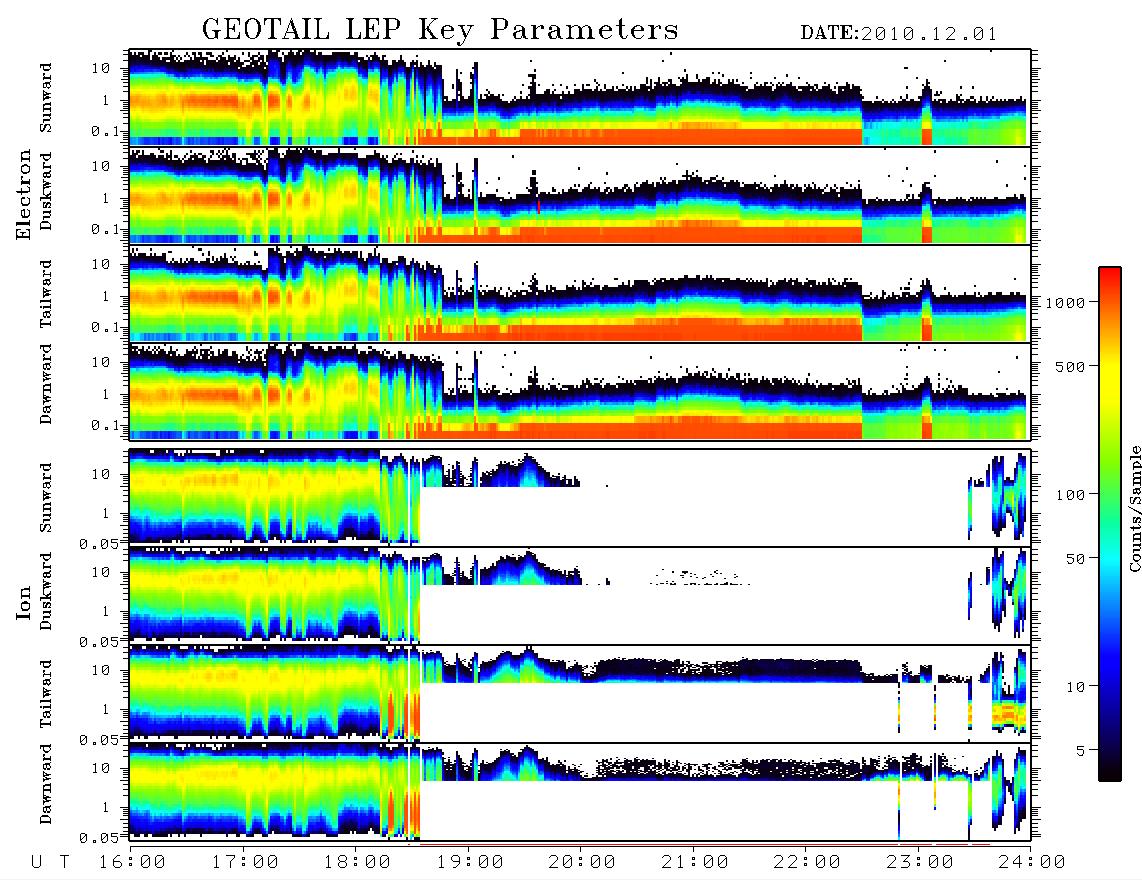Click the 21:00 time tick label
Viewport: 1142px width, 880px height.
tap(695, 863)
